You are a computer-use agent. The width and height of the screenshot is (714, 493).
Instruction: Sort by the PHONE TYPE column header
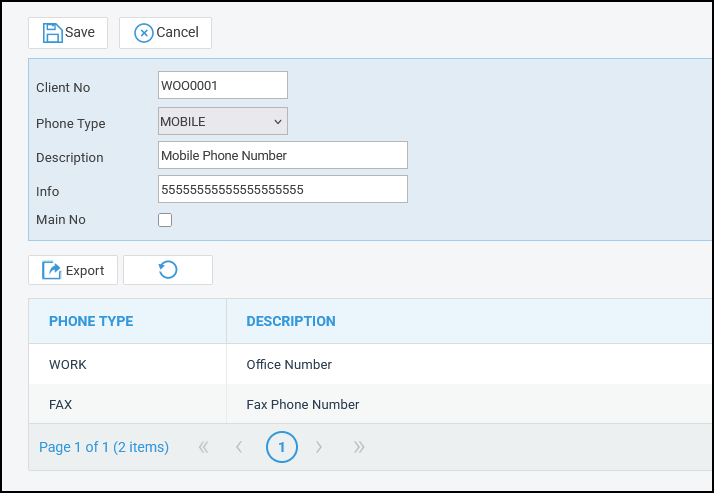[x=91, y=321]
